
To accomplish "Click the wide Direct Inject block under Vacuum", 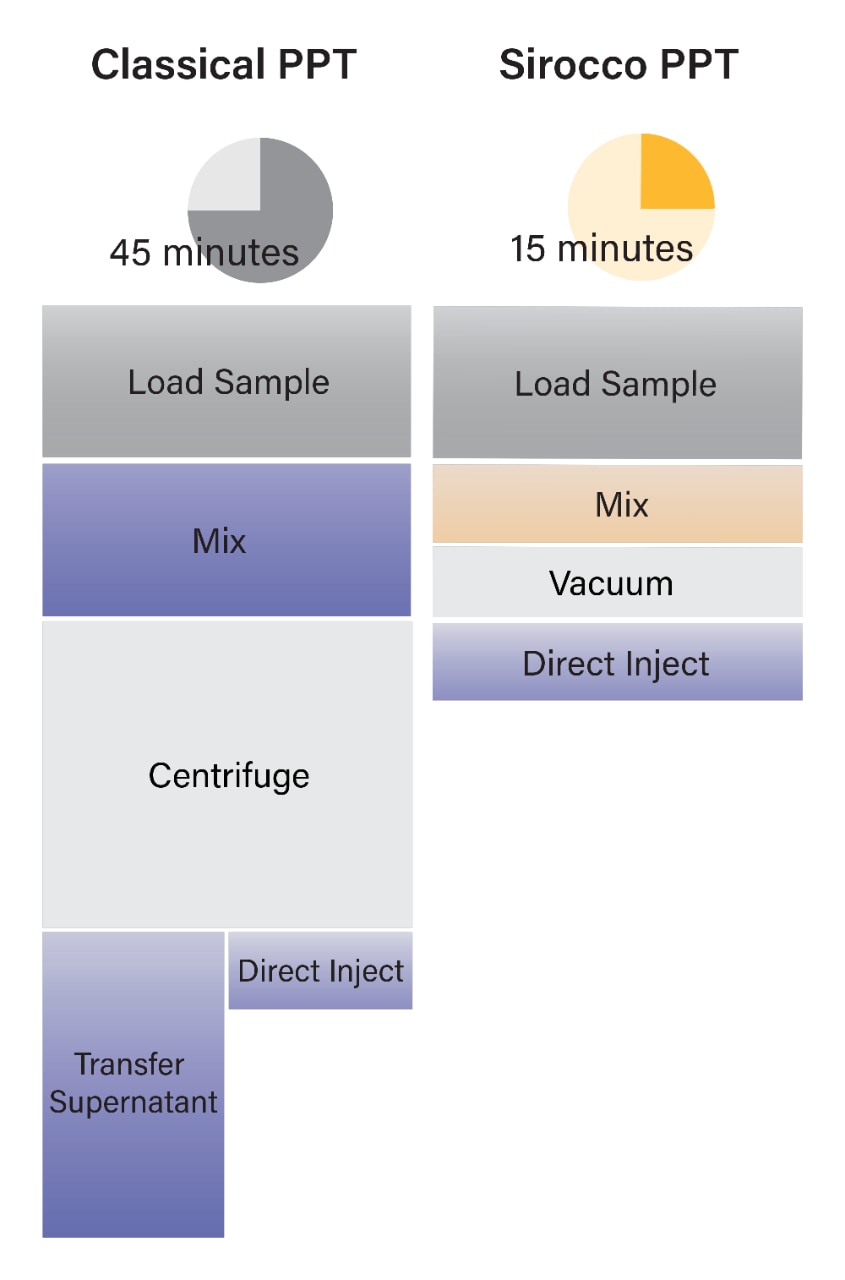I will [617, 662].
